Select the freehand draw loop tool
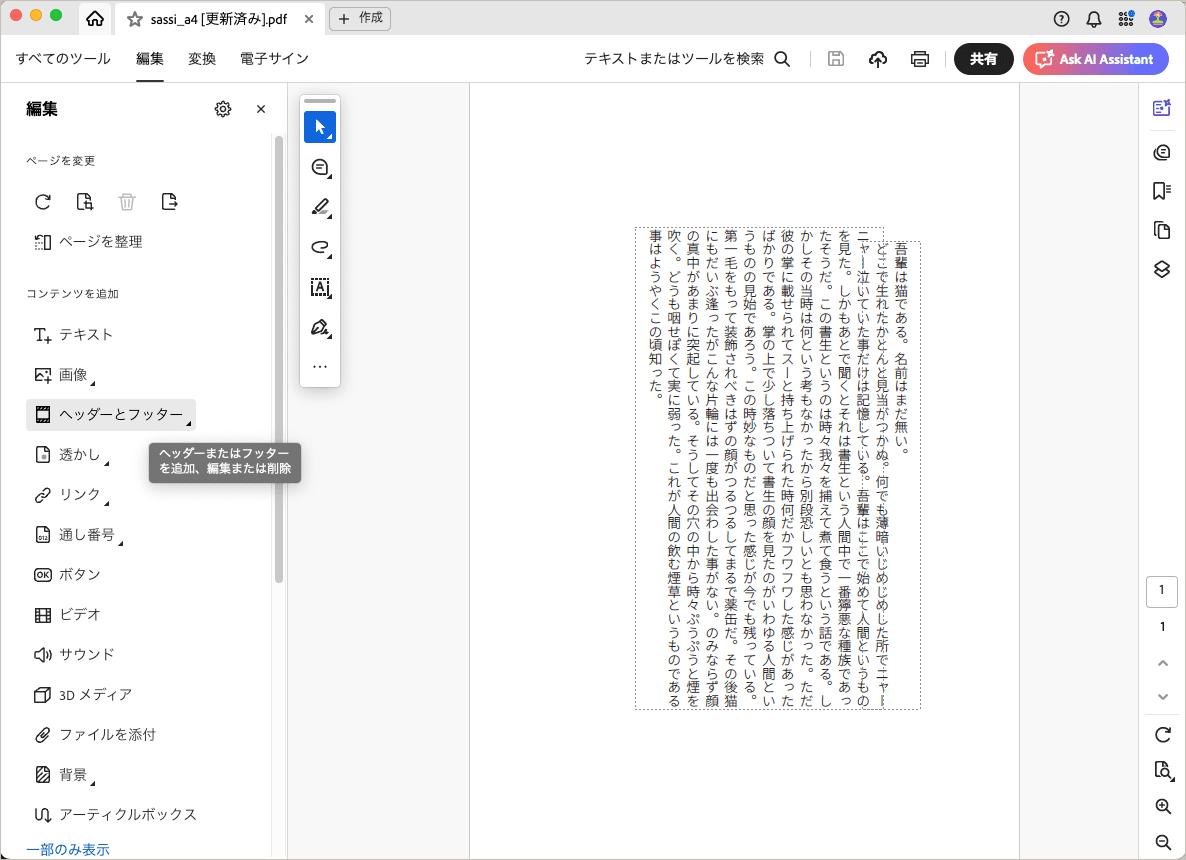This screenshot has height=860, width=1186. (320, 247)
